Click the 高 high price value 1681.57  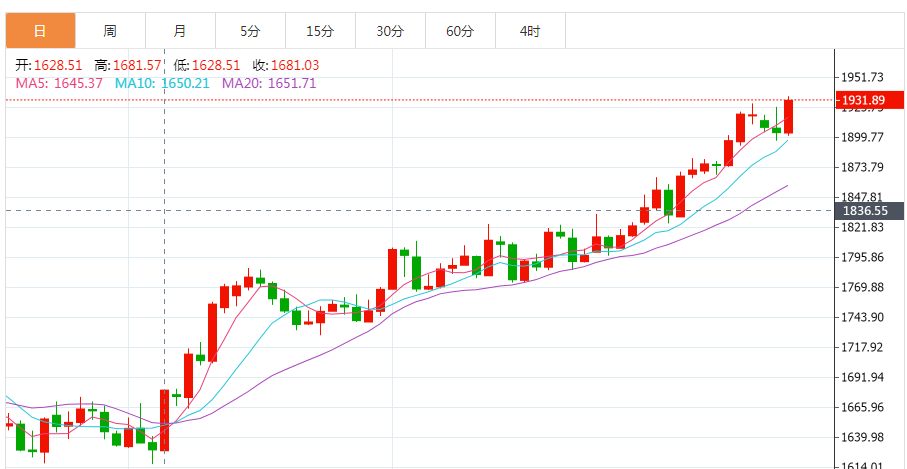137,65
